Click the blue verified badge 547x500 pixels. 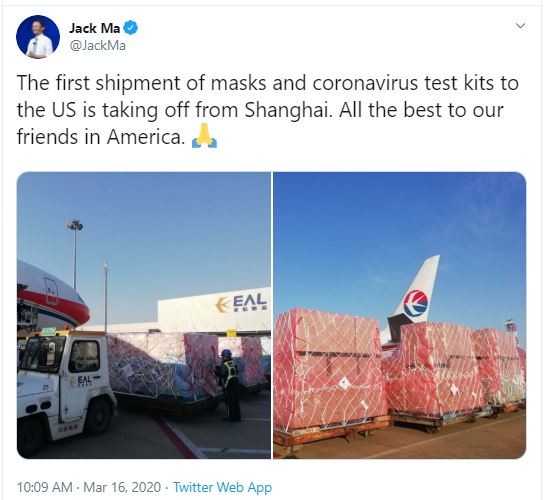pos(131,28)
